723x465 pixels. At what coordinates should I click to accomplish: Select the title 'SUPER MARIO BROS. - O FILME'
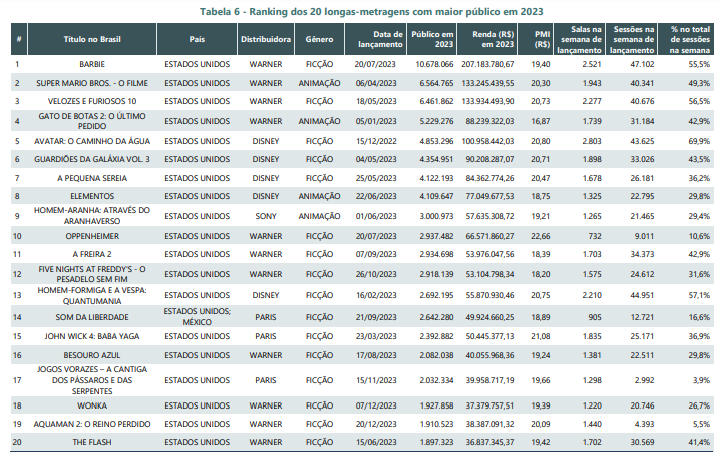coord(92,83)
